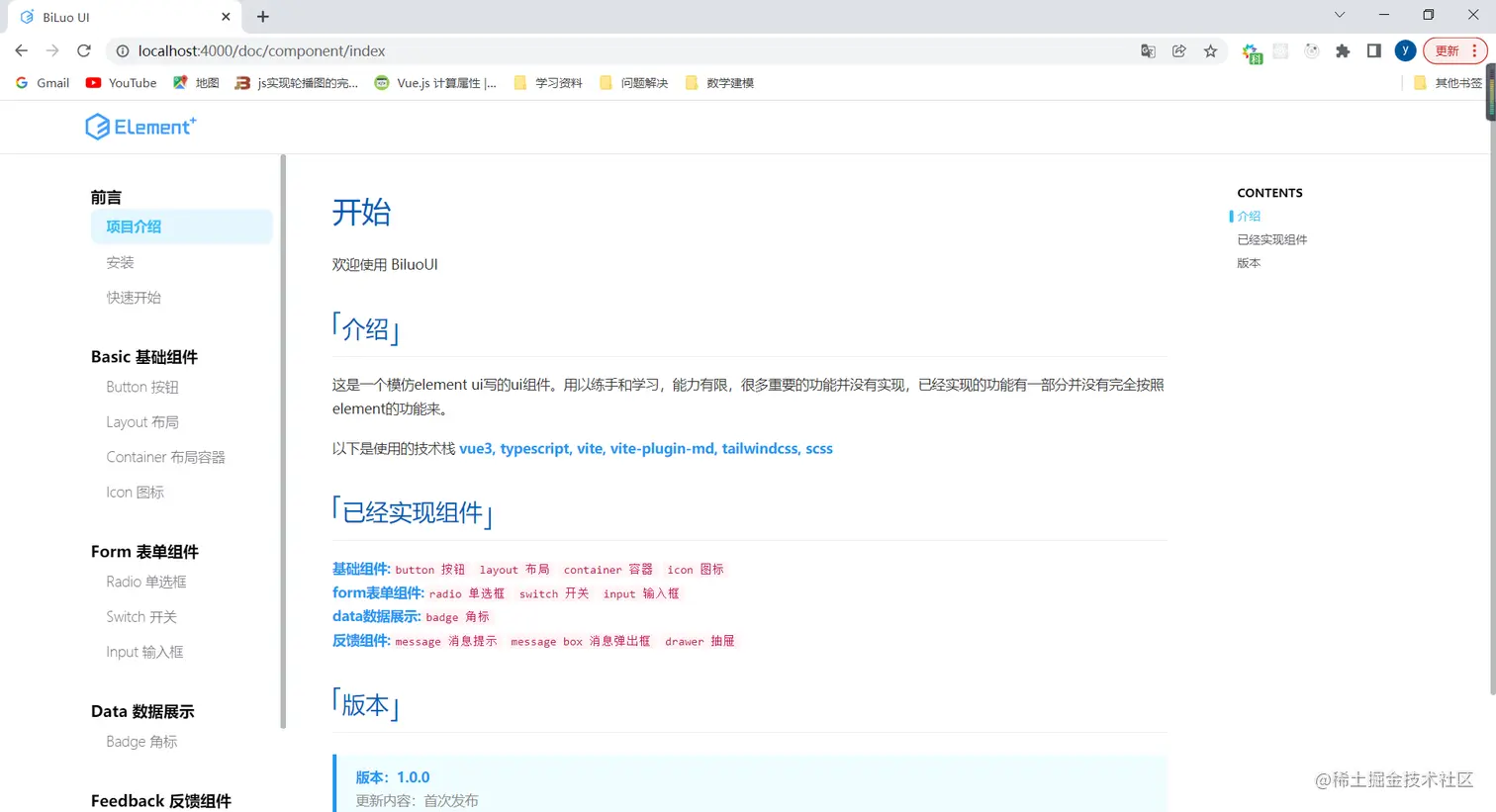Click 'message box 消息弹出框' code tag
The width and height of the screenshot is (1496, 812).
tap(581, 641)
